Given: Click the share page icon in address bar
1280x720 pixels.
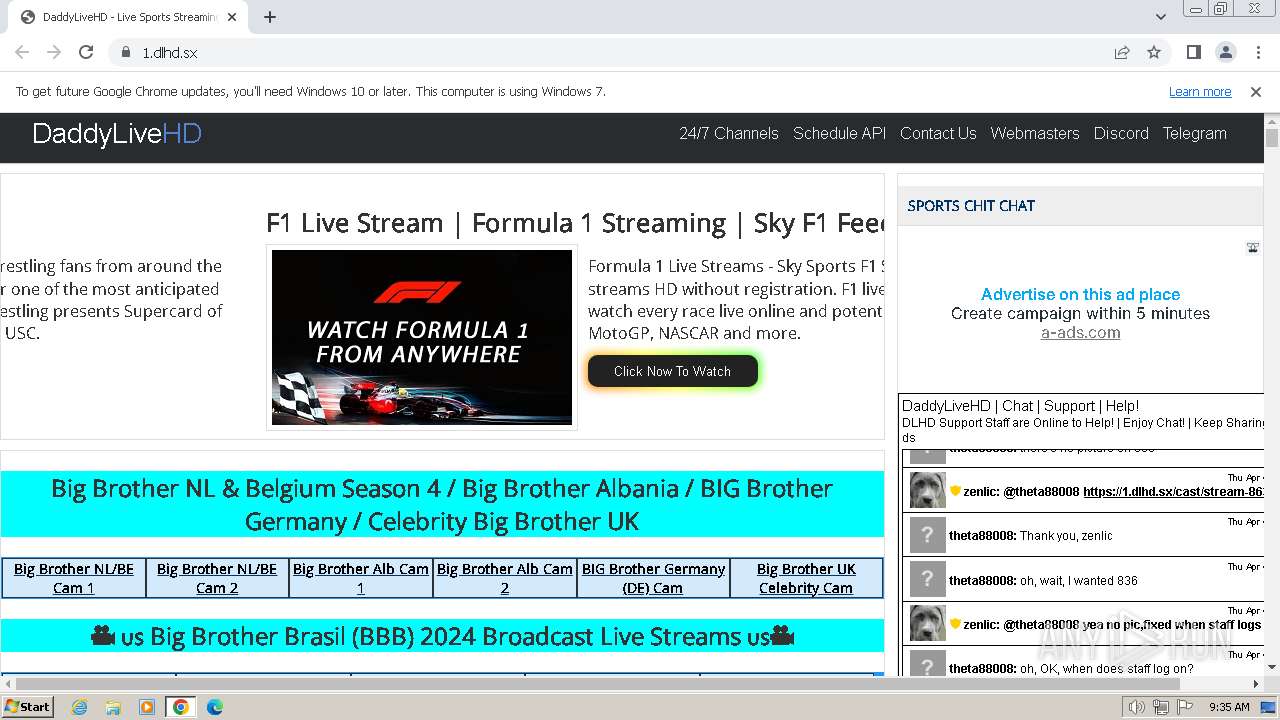Looking at the screenshot, I should (x=1122, y=52).
